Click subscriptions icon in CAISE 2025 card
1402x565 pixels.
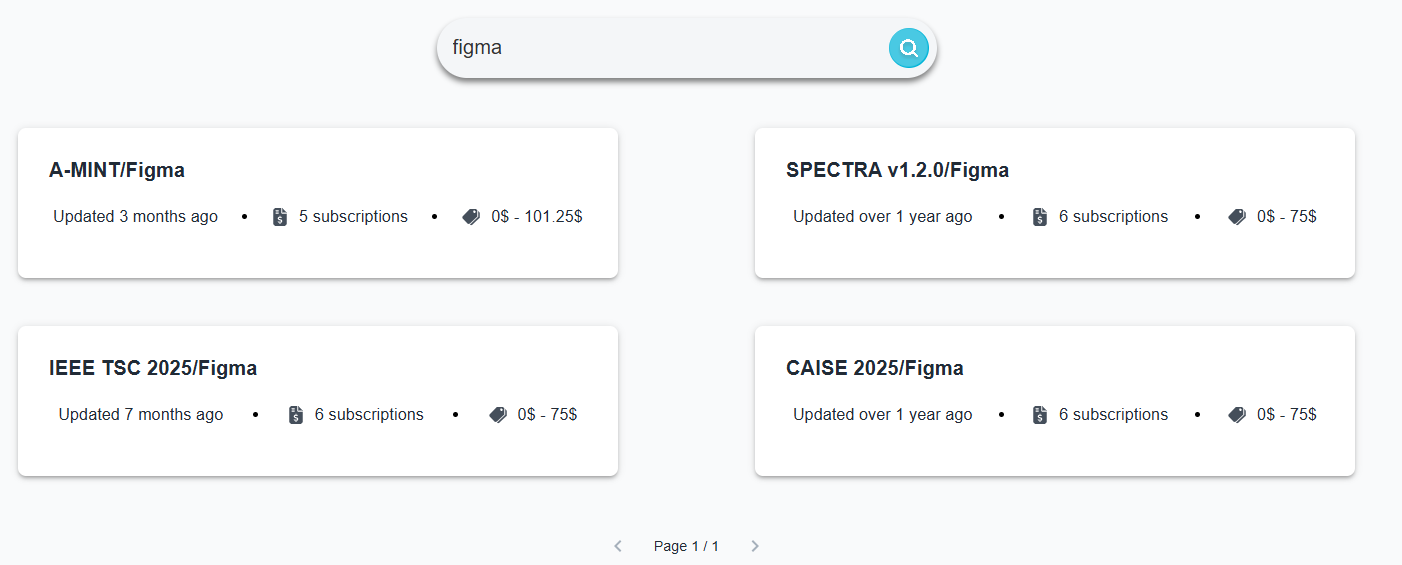[x=1040, y=415]
